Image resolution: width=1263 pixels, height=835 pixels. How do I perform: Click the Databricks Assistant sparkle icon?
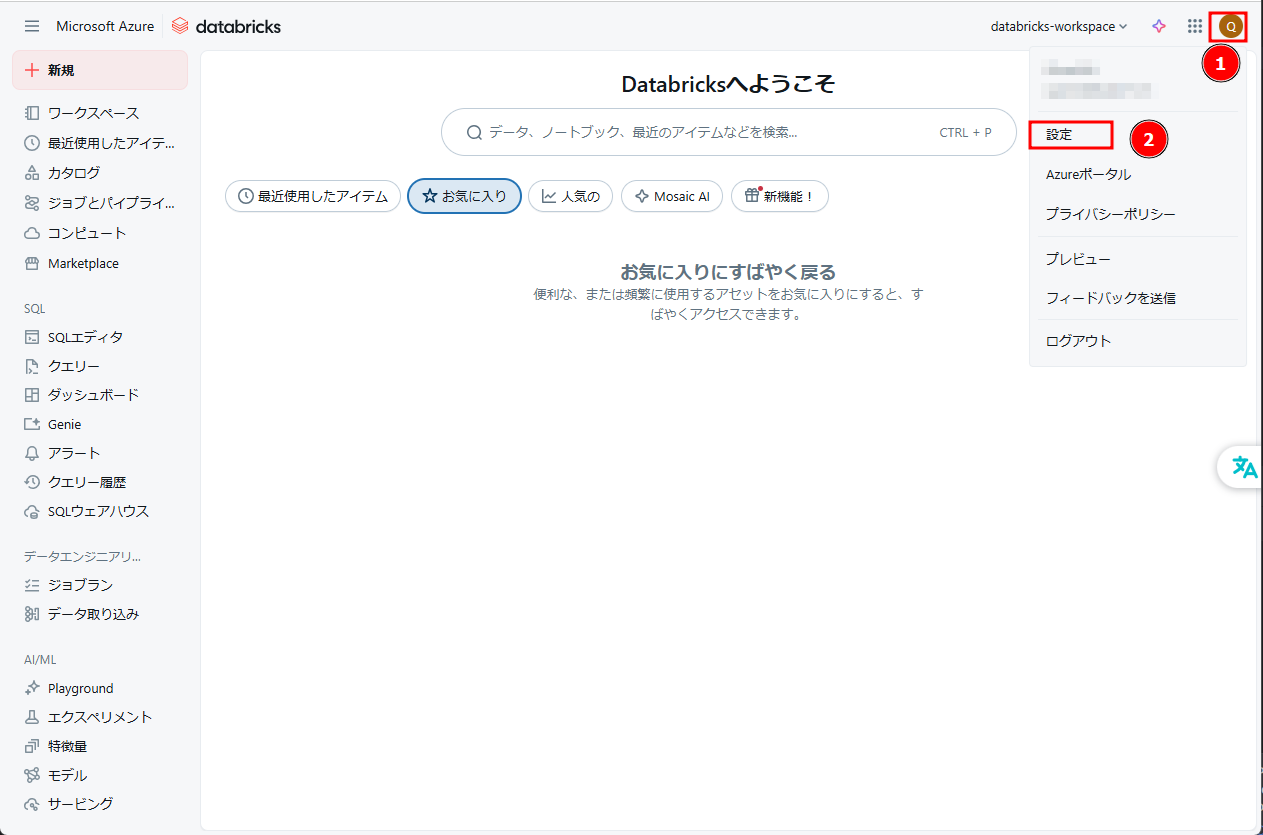point(1159,26)
